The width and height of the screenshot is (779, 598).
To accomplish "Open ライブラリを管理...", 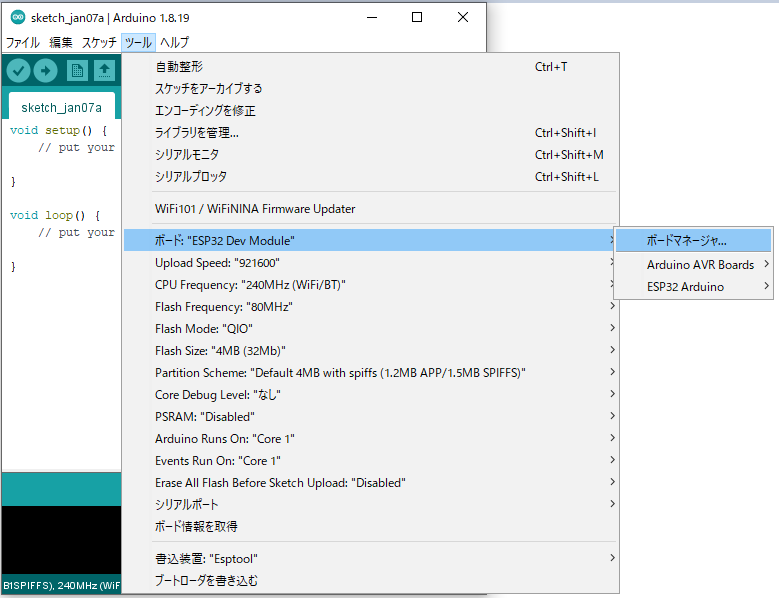I will point(371,133).
